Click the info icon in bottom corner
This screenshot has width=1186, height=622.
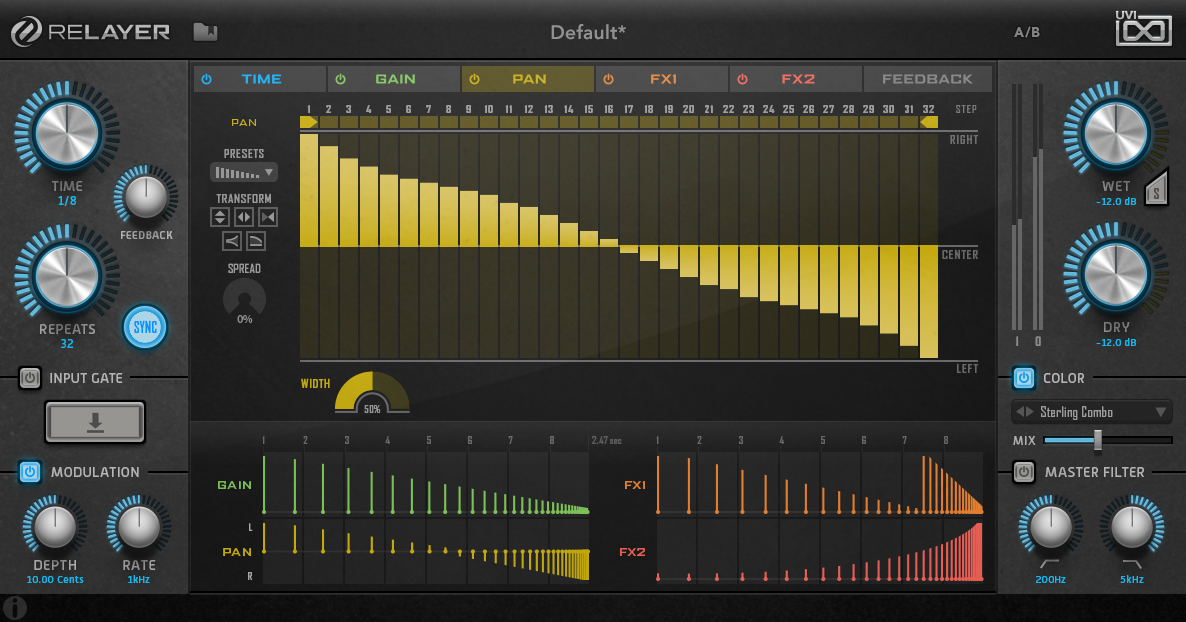tap(15, 607)
